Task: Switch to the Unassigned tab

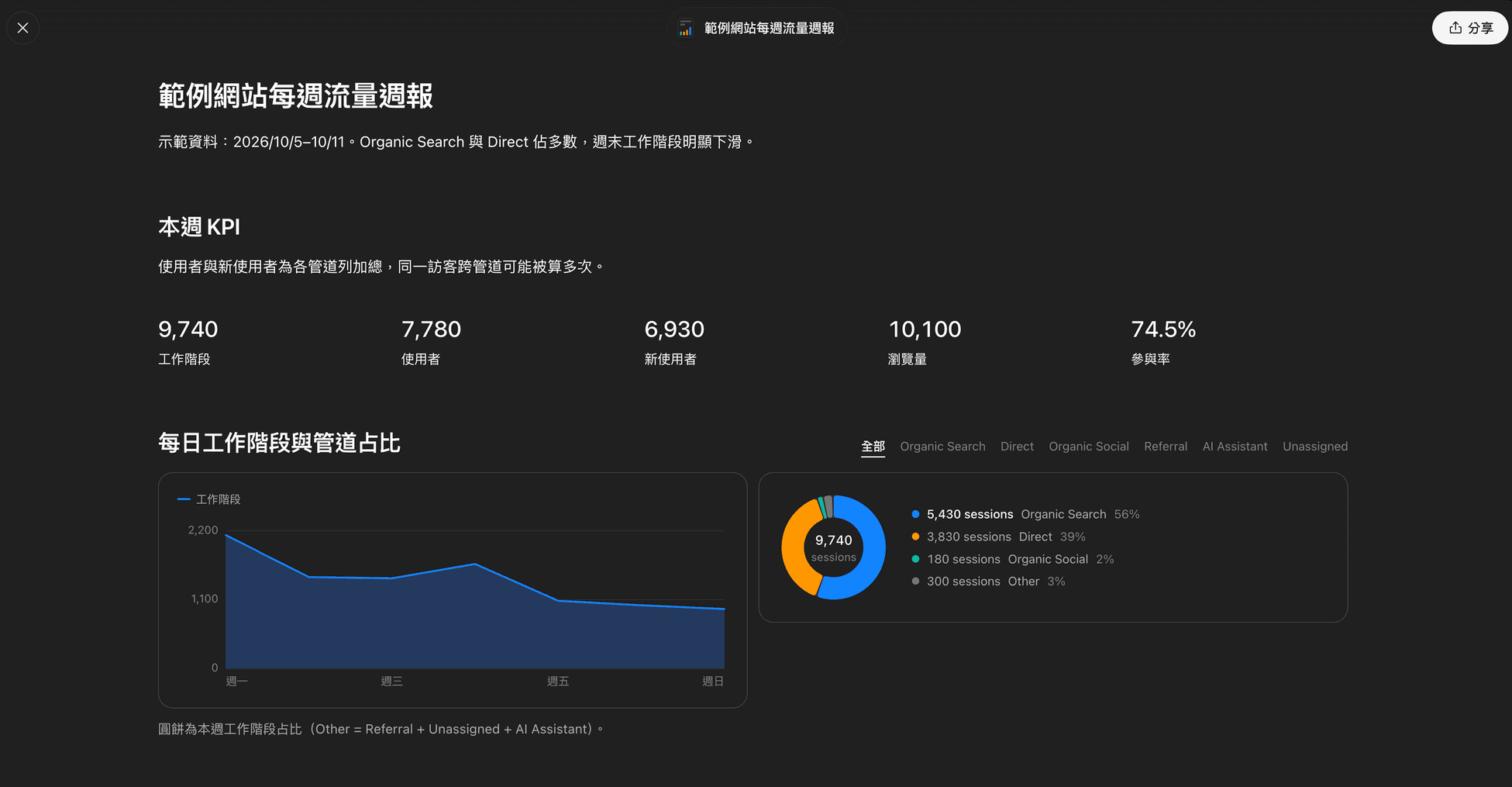Action: [1314, 447]
